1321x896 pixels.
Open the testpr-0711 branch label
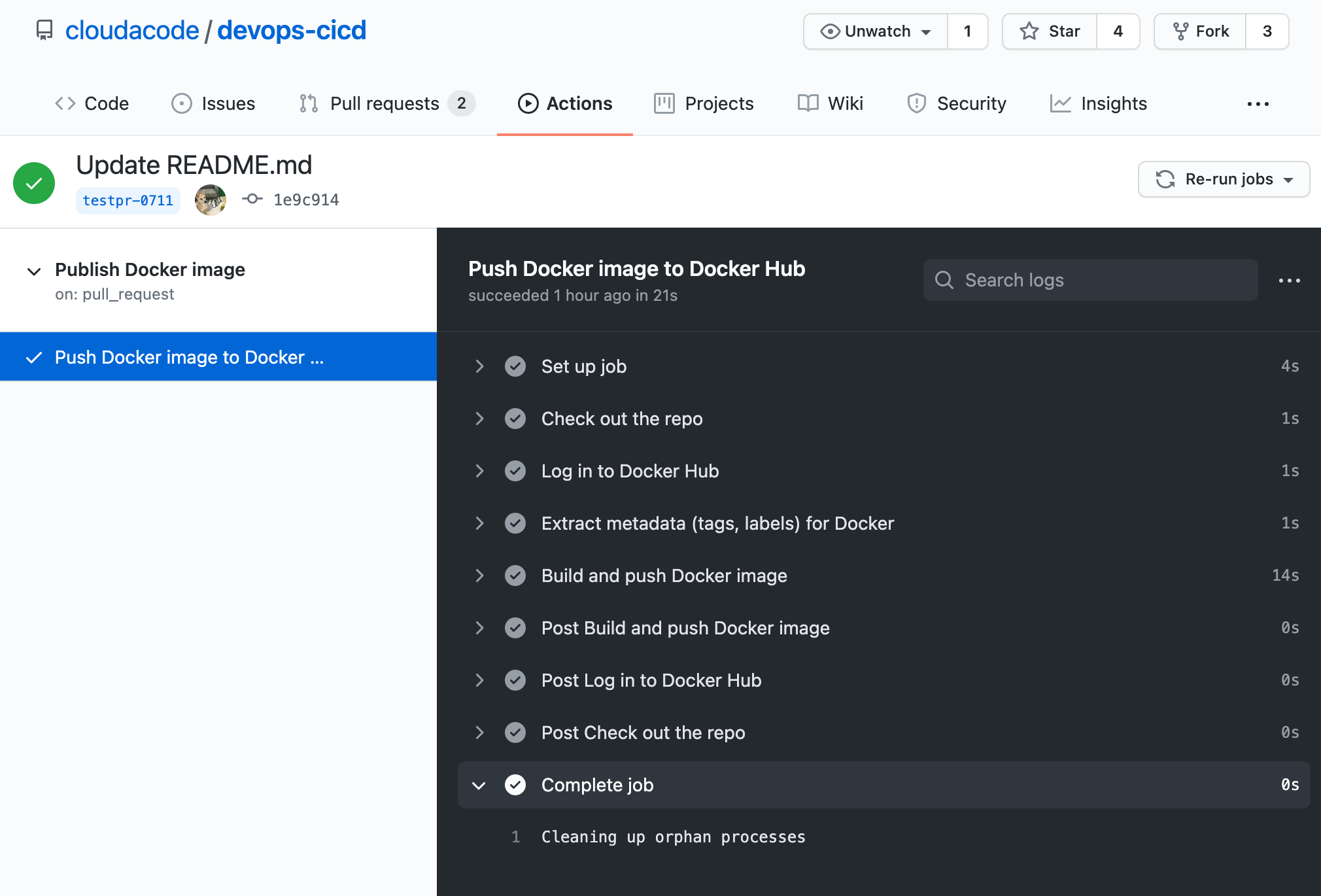pyautogui.click(x=128, y=200)
